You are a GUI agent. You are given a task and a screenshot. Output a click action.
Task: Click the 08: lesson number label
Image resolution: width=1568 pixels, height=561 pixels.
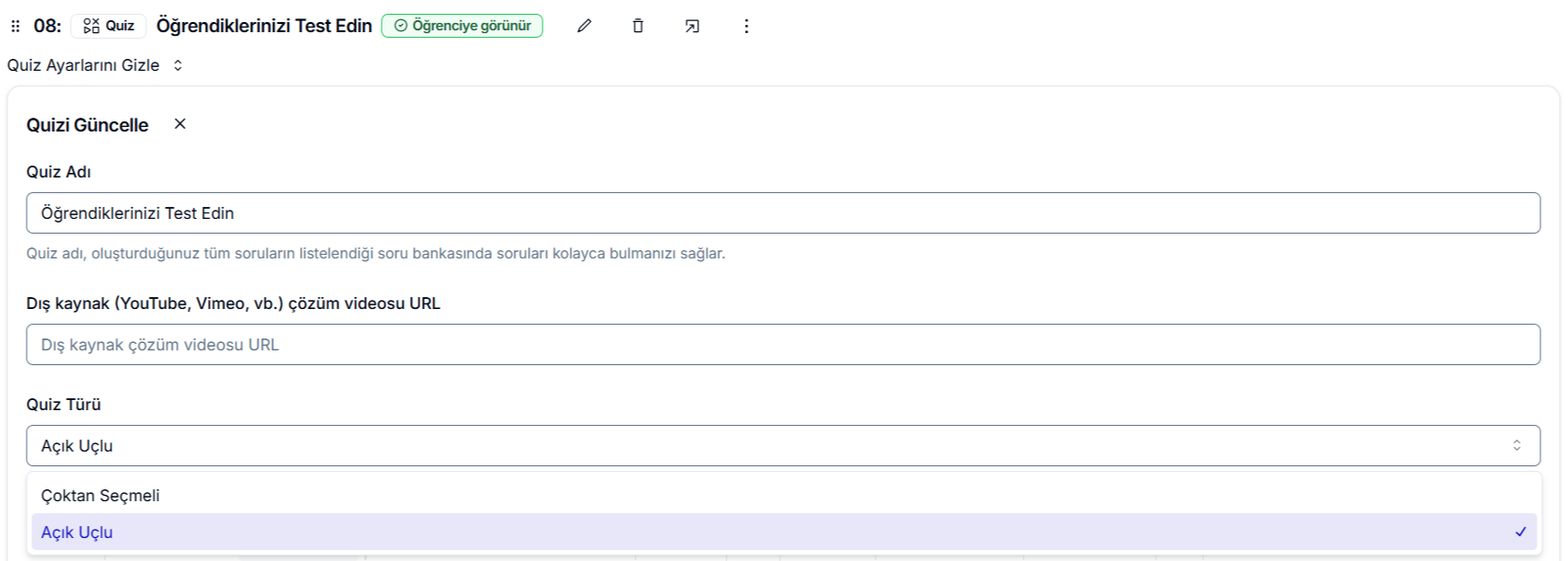(48, 26)
